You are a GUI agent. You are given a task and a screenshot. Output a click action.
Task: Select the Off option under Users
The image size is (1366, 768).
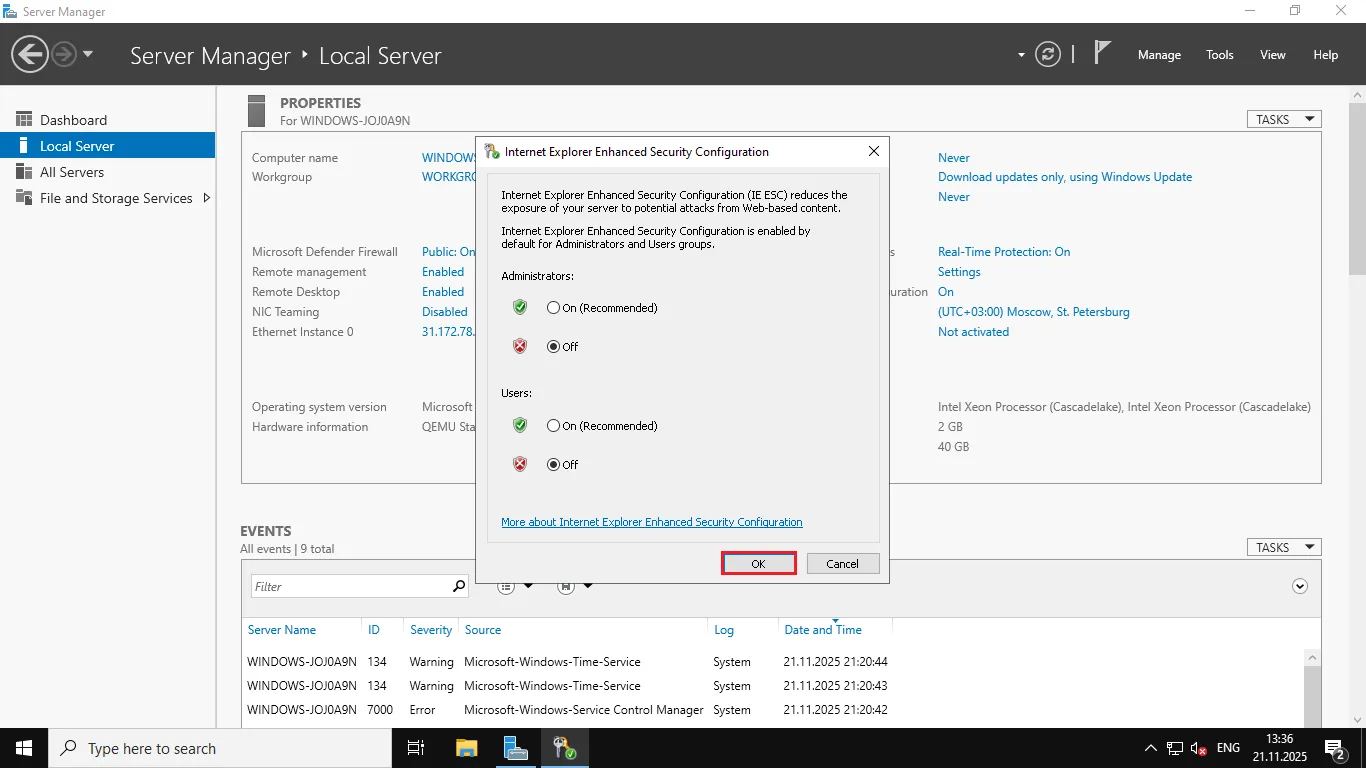coord(553,465)
